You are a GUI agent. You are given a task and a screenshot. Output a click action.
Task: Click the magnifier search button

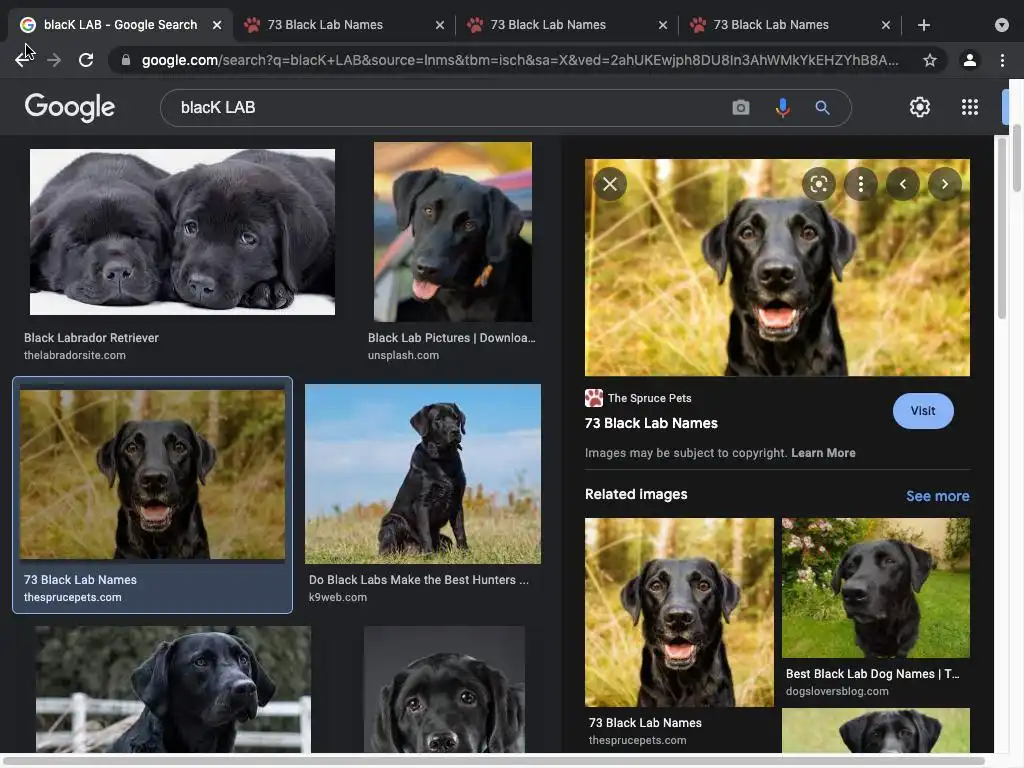pyautogui.click(x=822, y=107)
